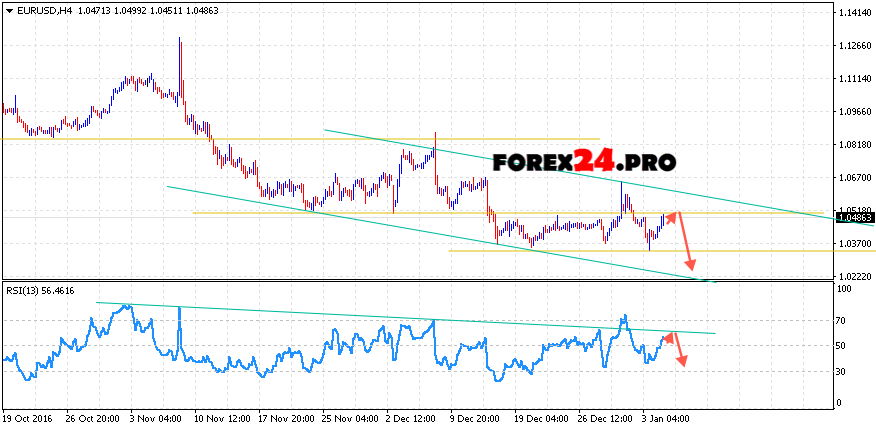Click the 1.11140 price axis label
Viewport: 876px width, 430px height.
[x=854, y=78]
